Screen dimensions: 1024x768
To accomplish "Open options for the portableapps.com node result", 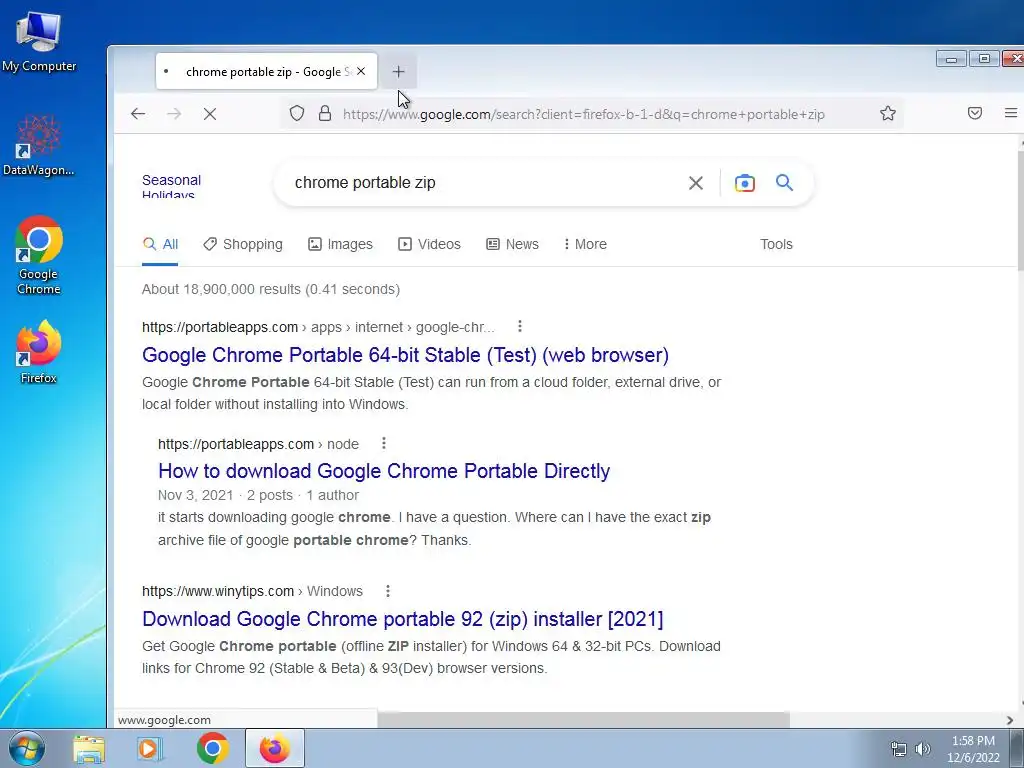I will pyautogui.click(x=383, y=443).
